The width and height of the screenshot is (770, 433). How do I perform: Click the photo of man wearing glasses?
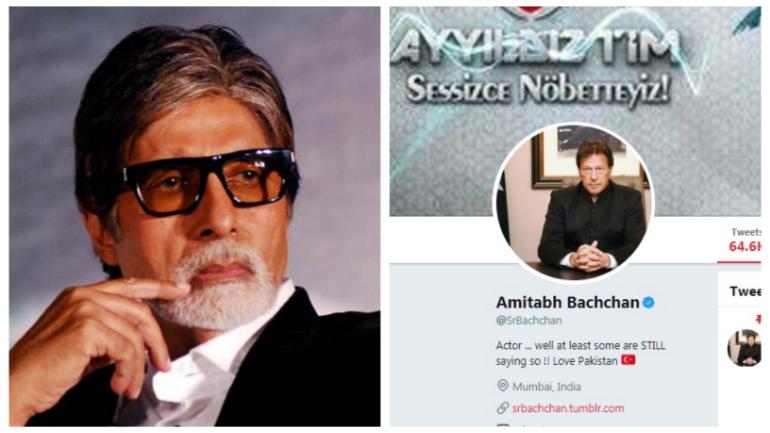tap(194, 216)
